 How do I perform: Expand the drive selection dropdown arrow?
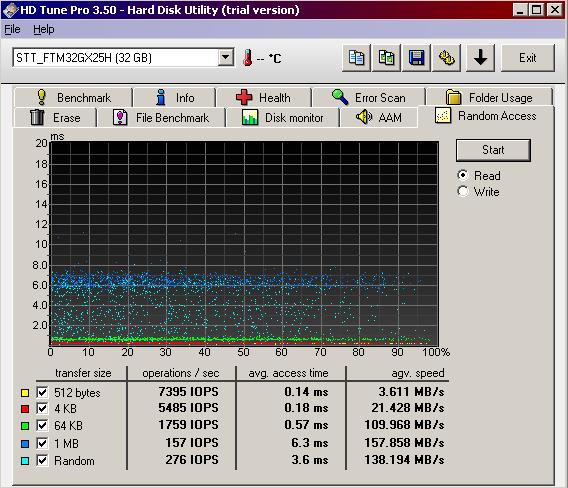(x=225, y=57)
